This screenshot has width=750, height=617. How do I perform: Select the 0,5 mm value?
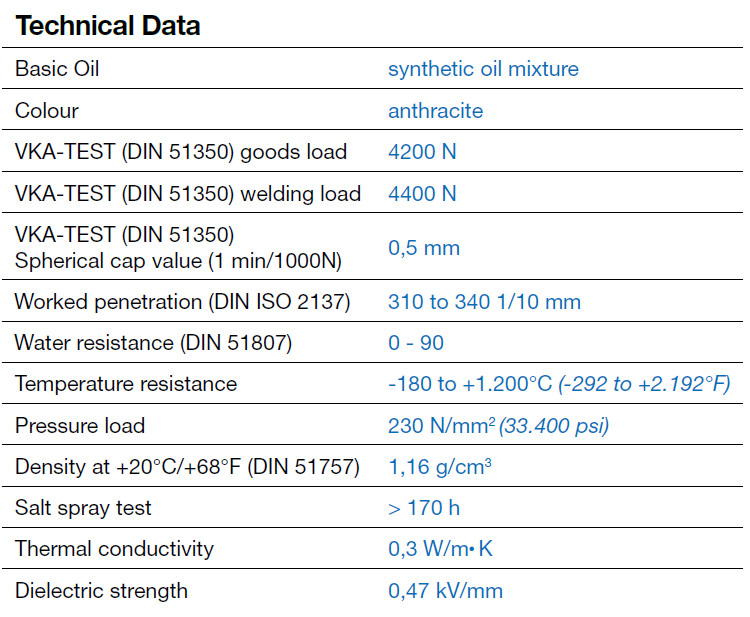(424, 248)
